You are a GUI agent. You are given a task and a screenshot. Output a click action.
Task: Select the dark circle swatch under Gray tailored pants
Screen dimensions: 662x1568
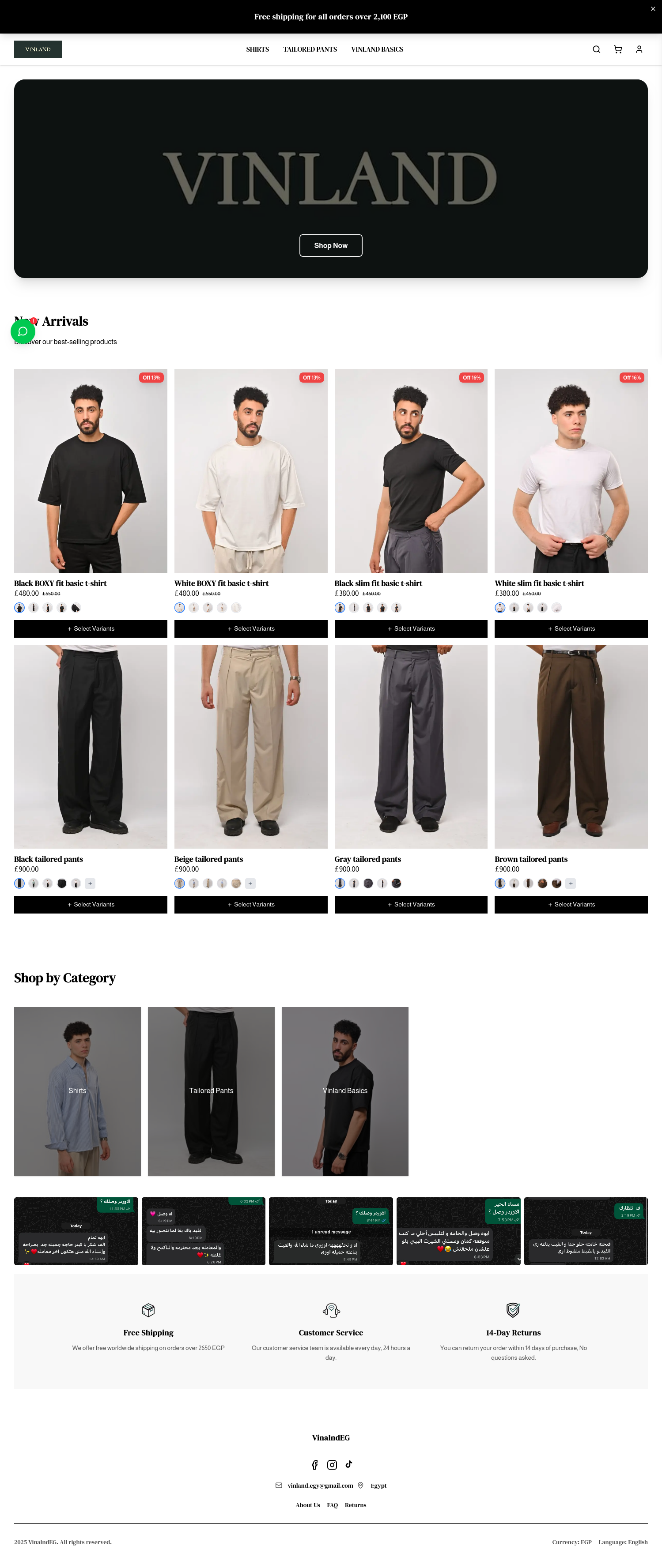368,883
